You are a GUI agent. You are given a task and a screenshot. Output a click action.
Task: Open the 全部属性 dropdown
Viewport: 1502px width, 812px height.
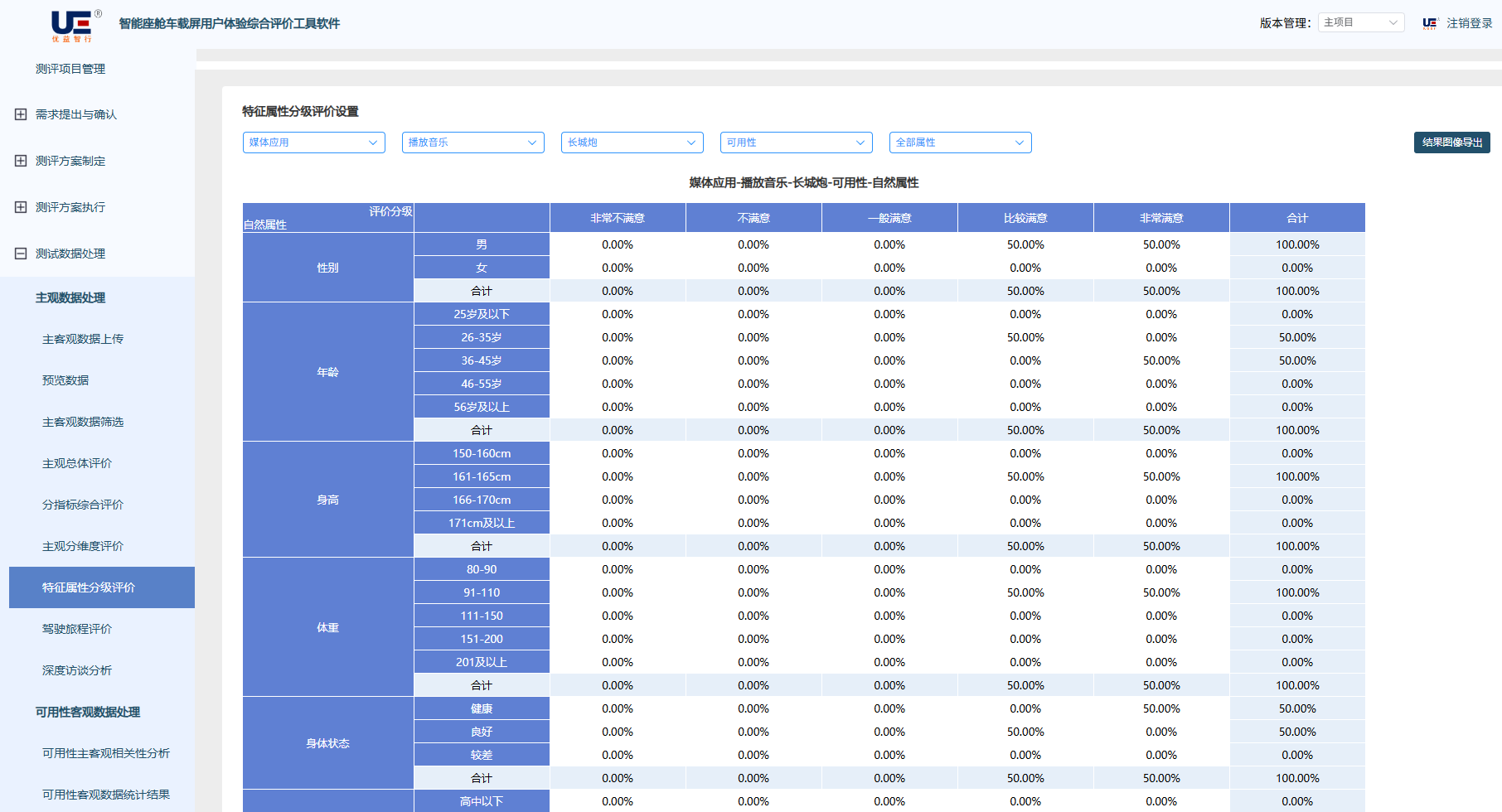click(961, 143)
